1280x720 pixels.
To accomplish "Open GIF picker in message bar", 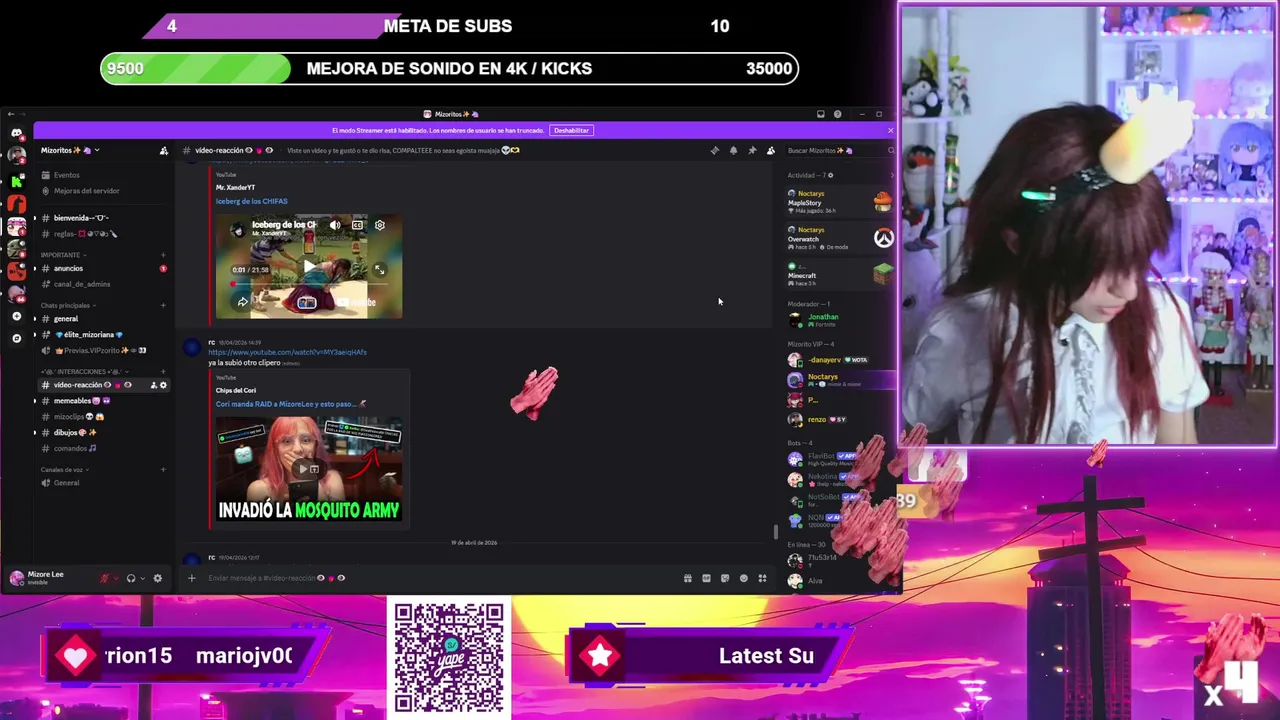I will pos(706,578).
